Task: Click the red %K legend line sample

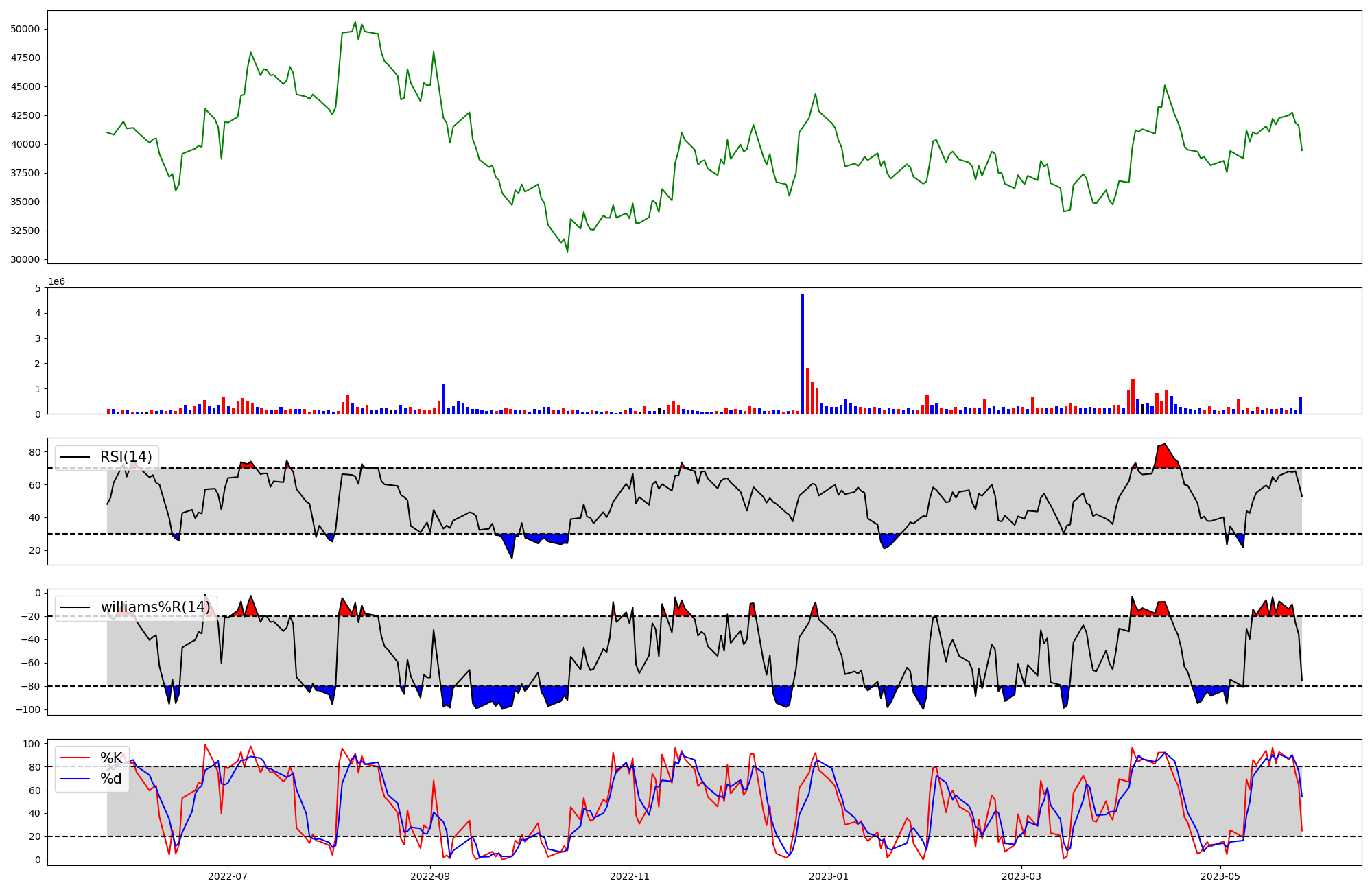Action: (x=75, y=758)
